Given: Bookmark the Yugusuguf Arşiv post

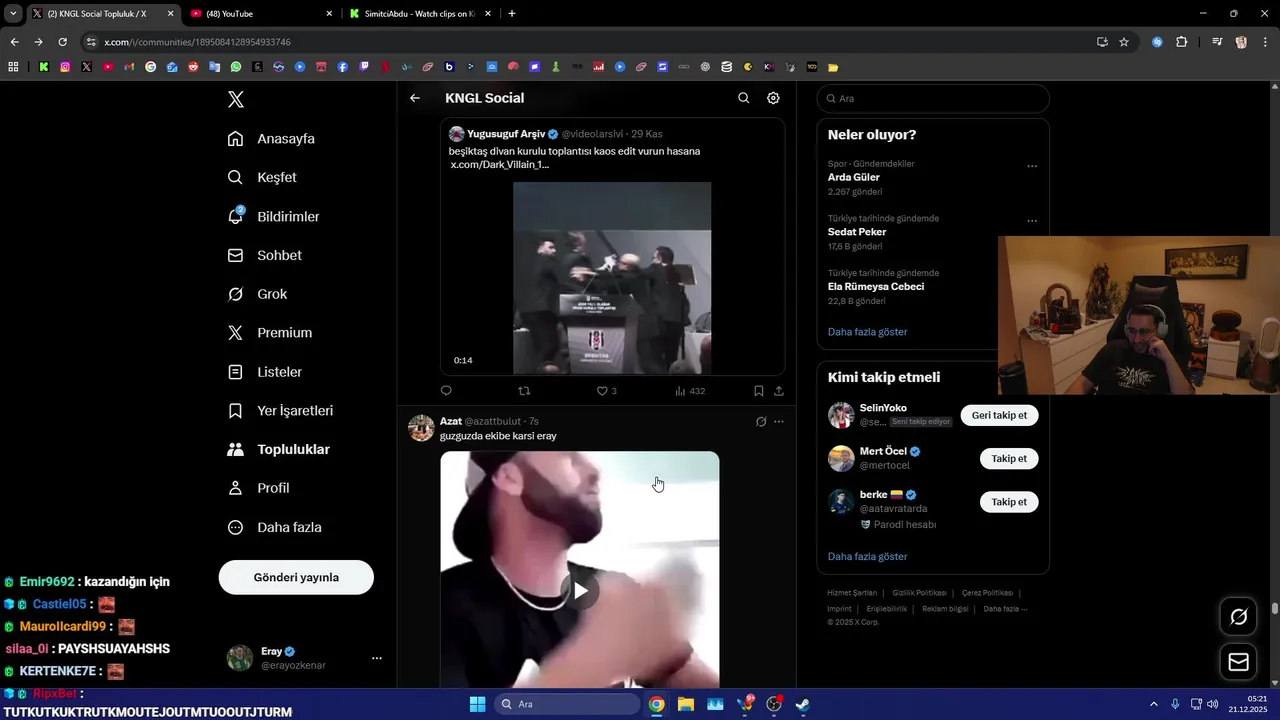Looking at the screenshot, I should point(759,391).
